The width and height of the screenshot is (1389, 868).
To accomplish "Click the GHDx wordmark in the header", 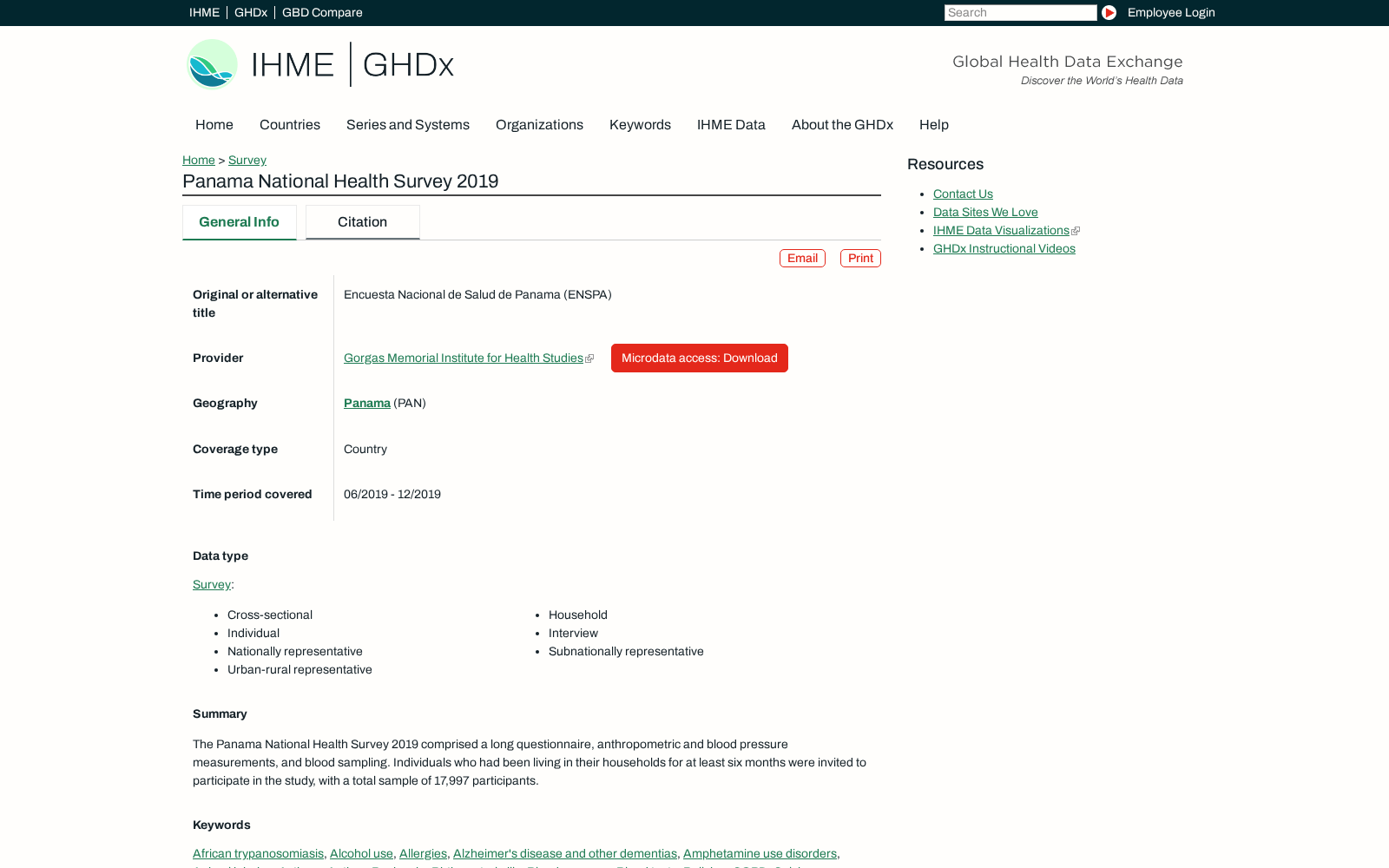I will [x=408, y=64].
